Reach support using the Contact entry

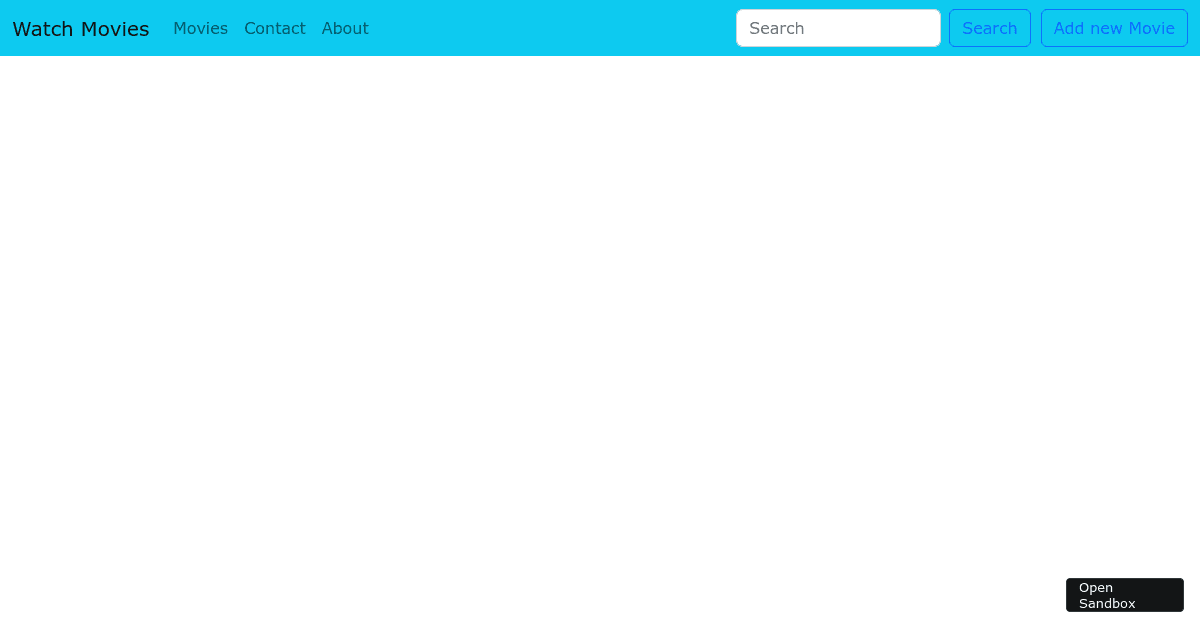click(275, 28)
